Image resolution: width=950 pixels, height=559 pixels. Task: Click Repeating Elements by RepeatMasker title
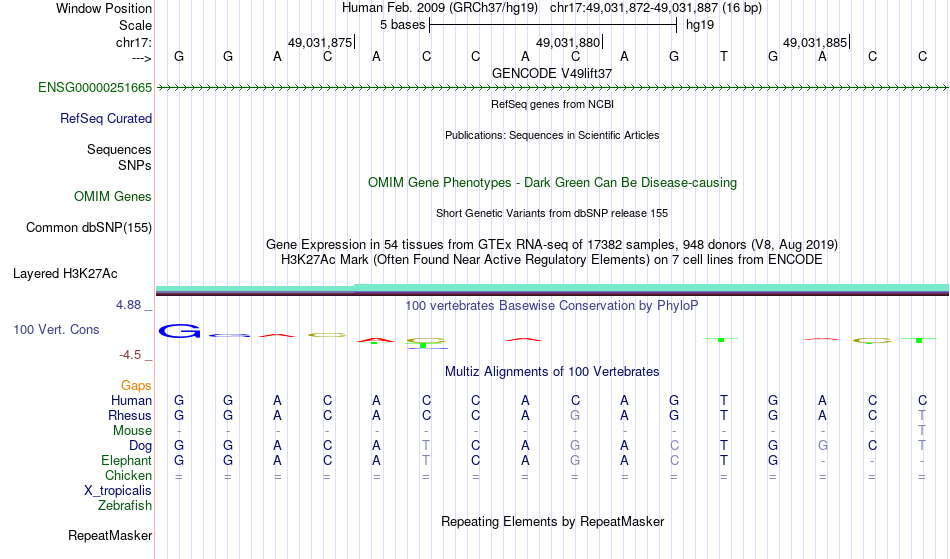click(552, 521)
